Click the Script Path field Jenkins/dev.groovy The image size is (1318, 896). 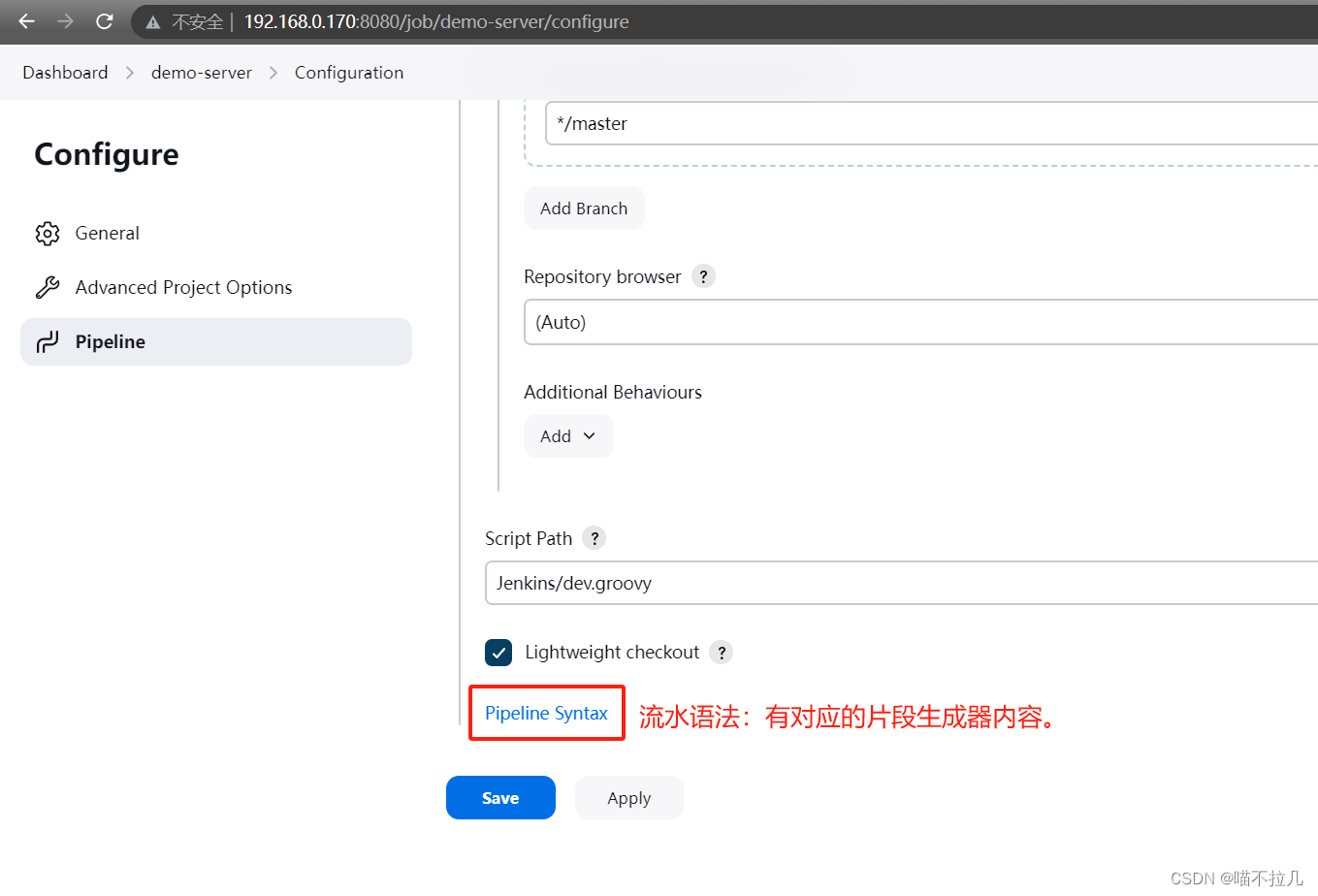(901, 583)
